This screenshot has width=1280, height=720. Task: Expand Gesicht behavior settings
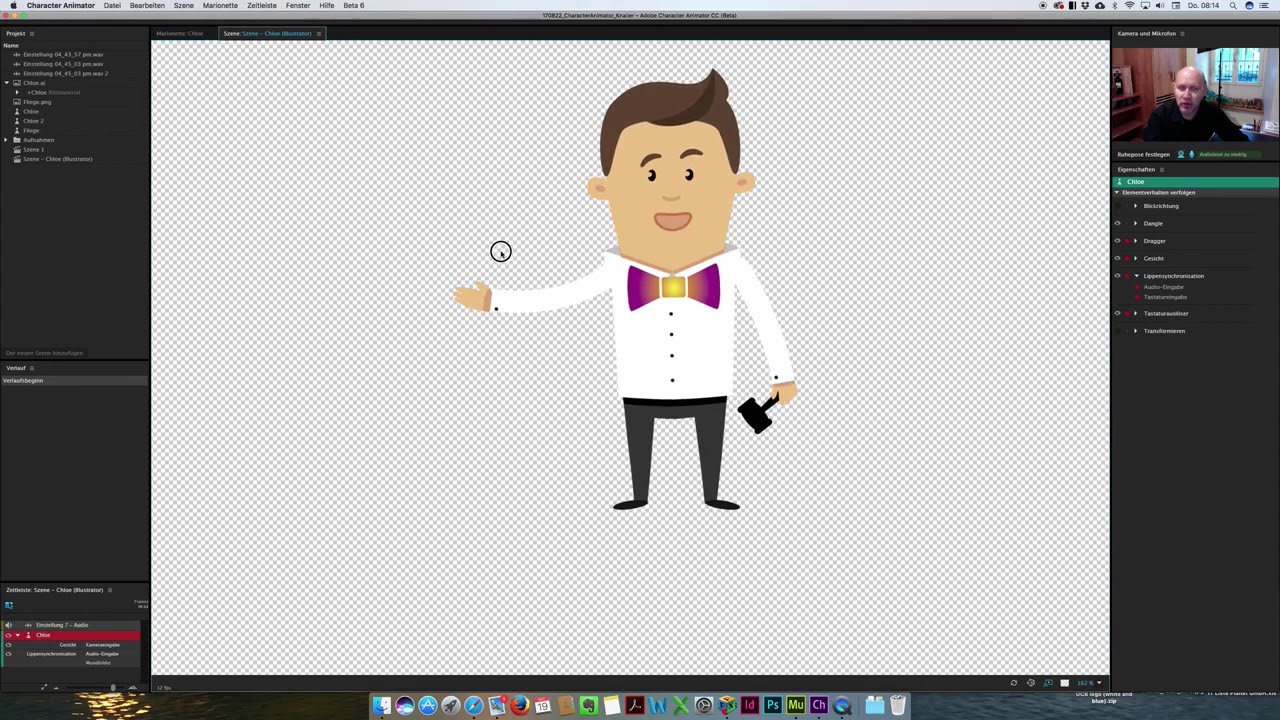pos(1135,258)
